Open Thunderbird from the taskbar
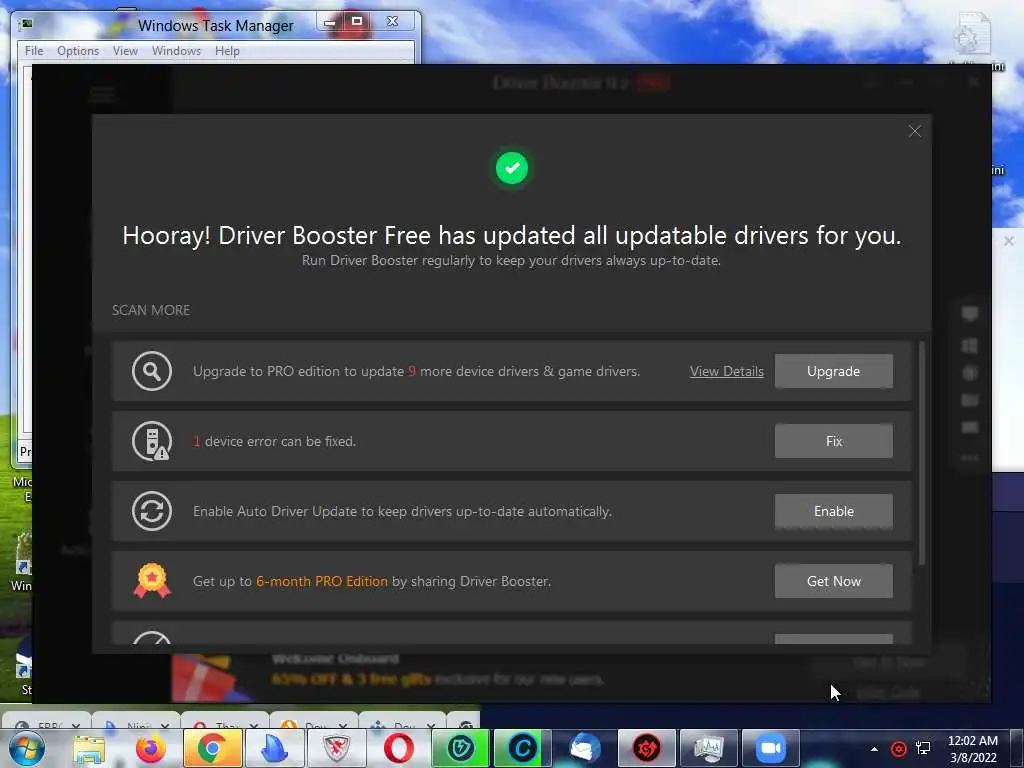The image size is (1024, 768). [584, 748]
